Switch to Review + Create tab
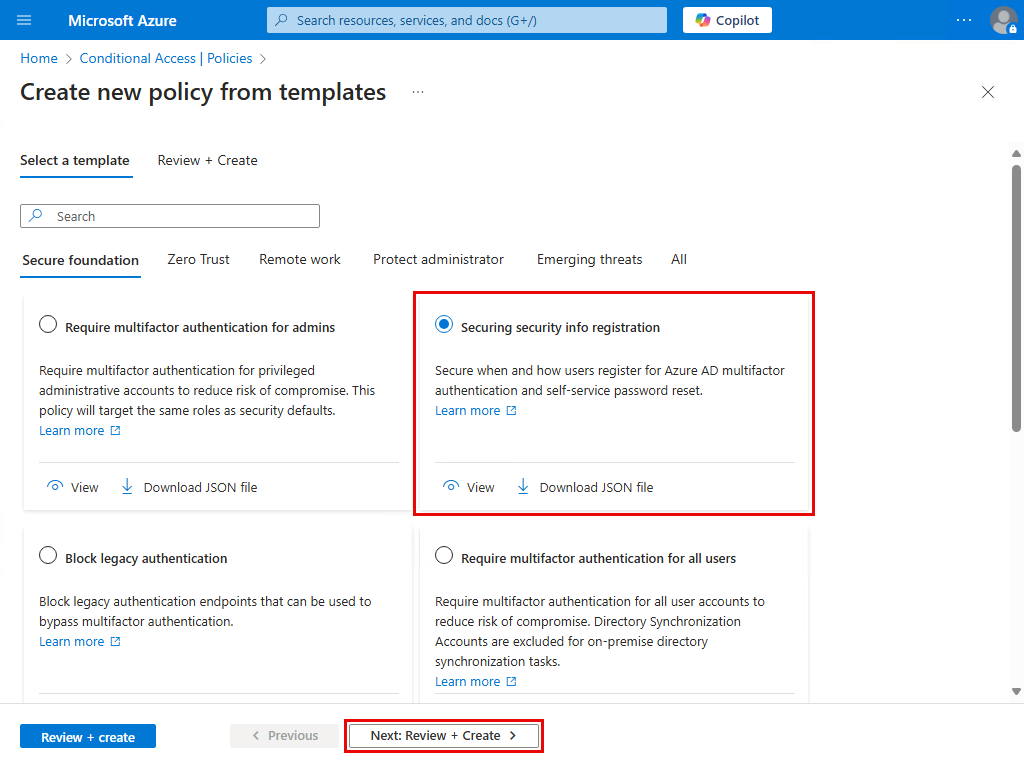The image size is (1024, 768). (x=208, y=161)
